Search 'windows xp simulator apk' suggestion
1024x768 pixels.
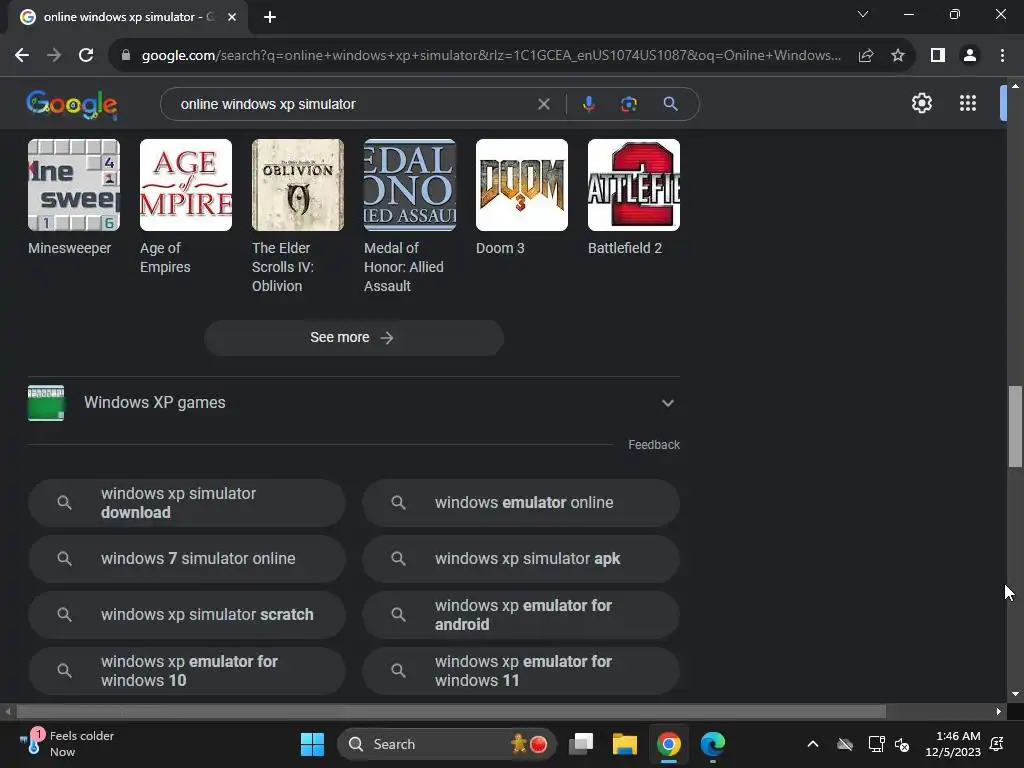520,559
